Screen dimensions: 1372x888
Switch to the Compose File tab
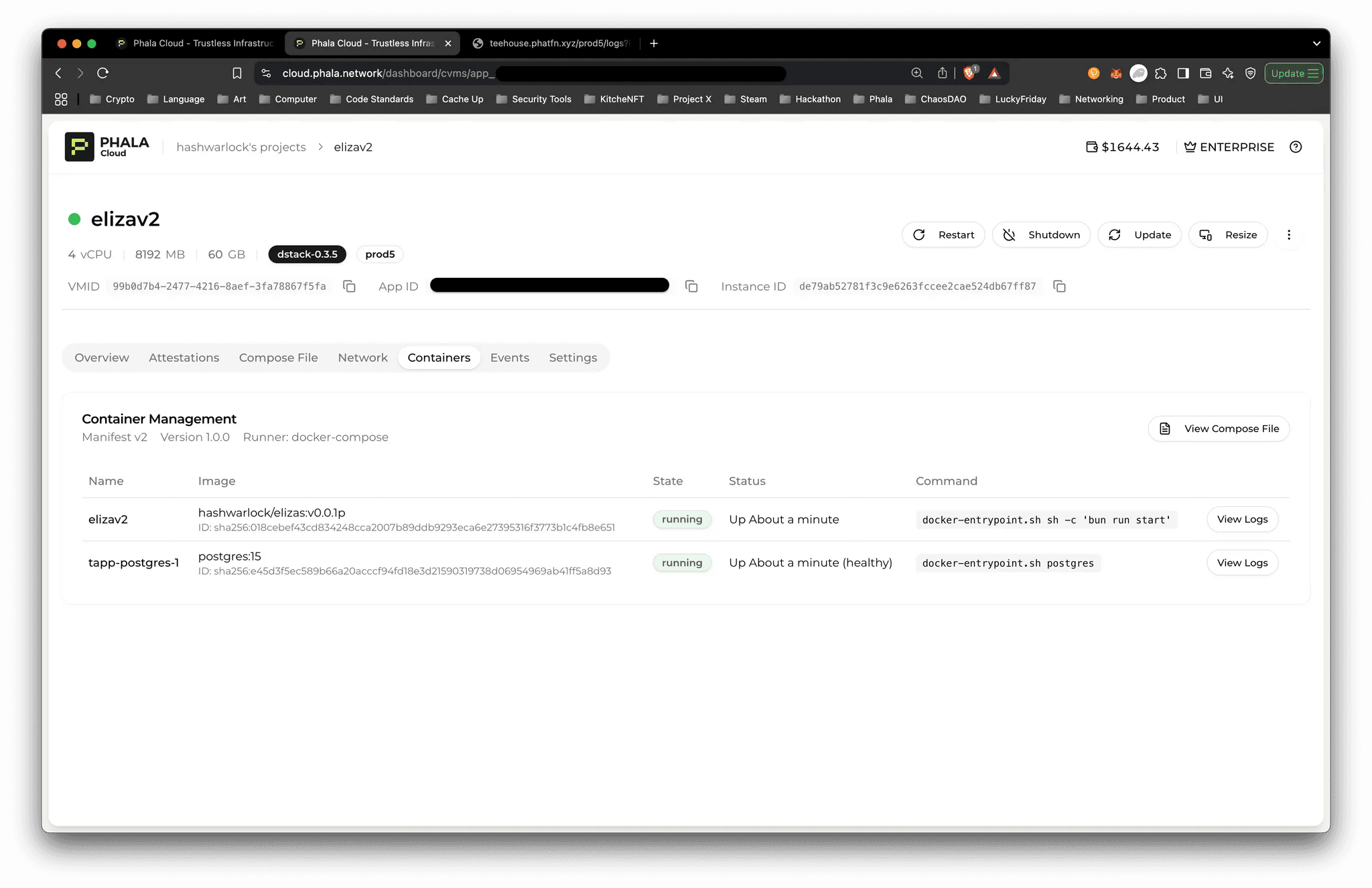pyautogui.click(x=278, y=358)
